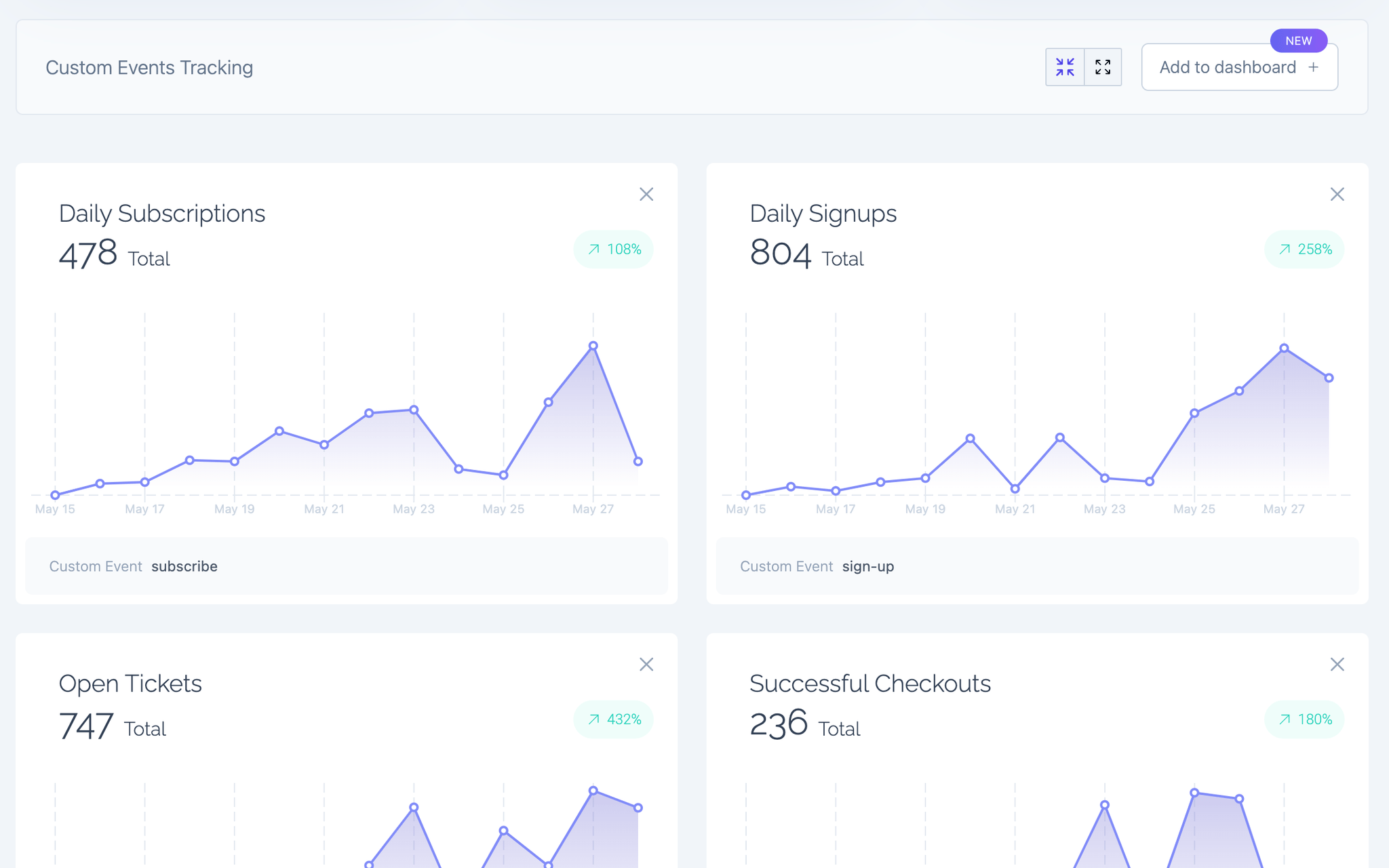Image resolution: width=1389 pixels, height=868 pixels.
Task: Dismiss the Daily Signups card
Action: pyautogui.click(x=1337, y=194)
